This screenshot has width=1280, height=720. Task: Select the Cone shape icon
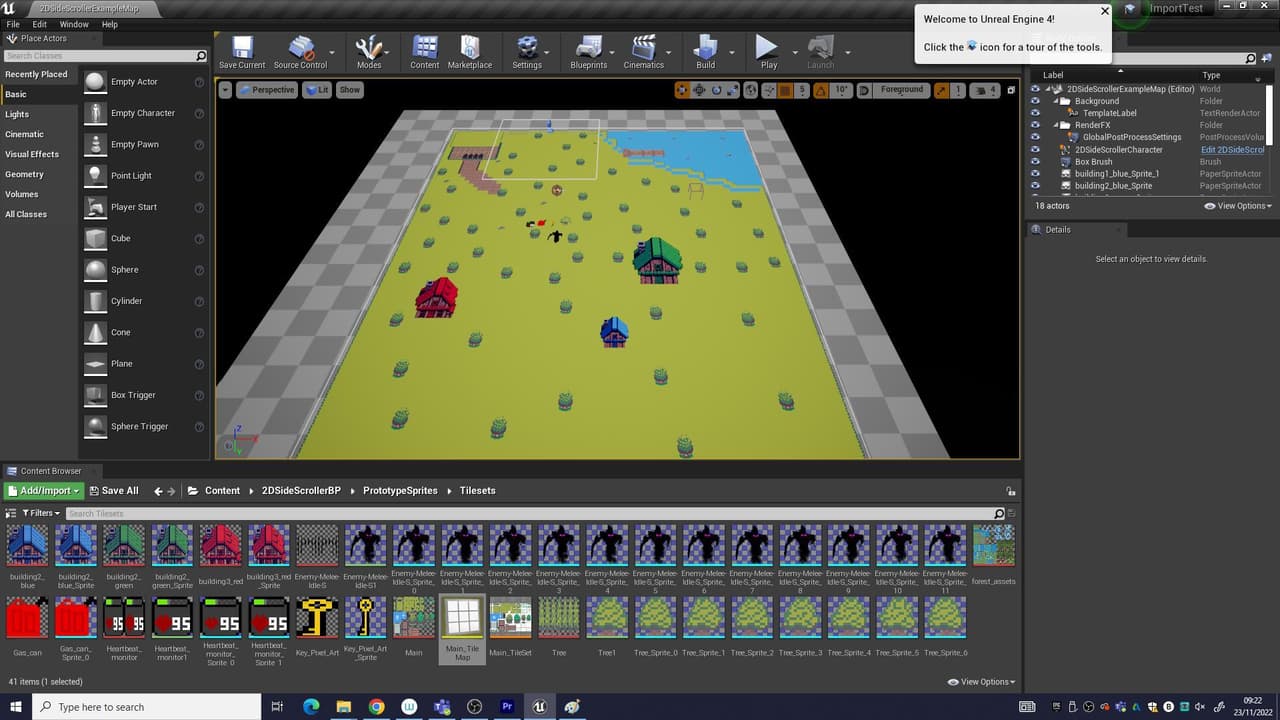point(95,332)
